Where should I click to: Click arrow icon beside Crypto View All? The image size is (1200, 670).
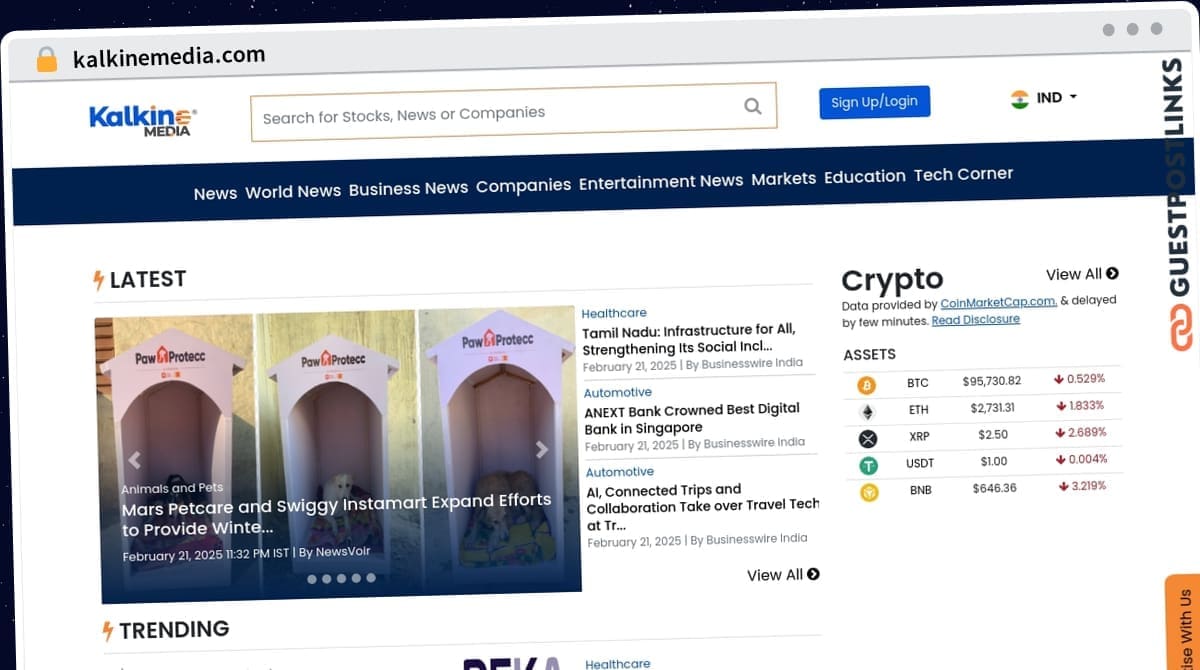(x=1112, y=273)
